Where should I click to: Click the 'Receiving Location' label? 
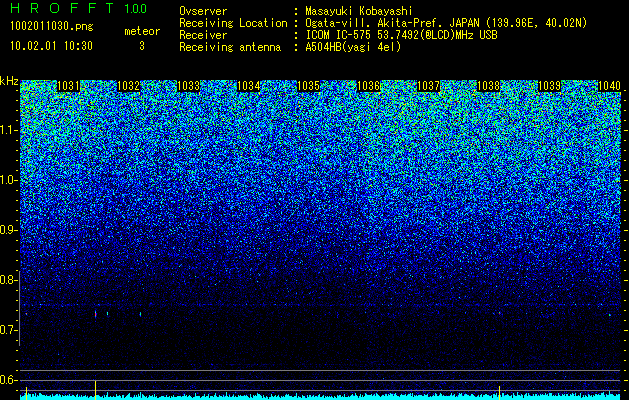coord(233,23)
